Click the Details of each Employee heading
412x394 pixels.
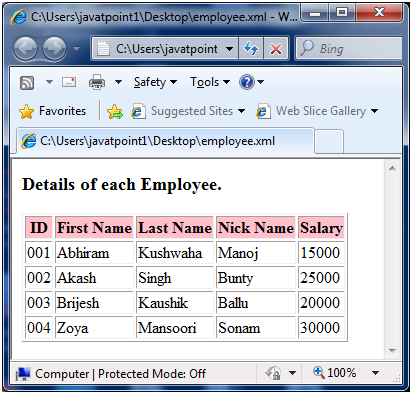click(122, 185)
